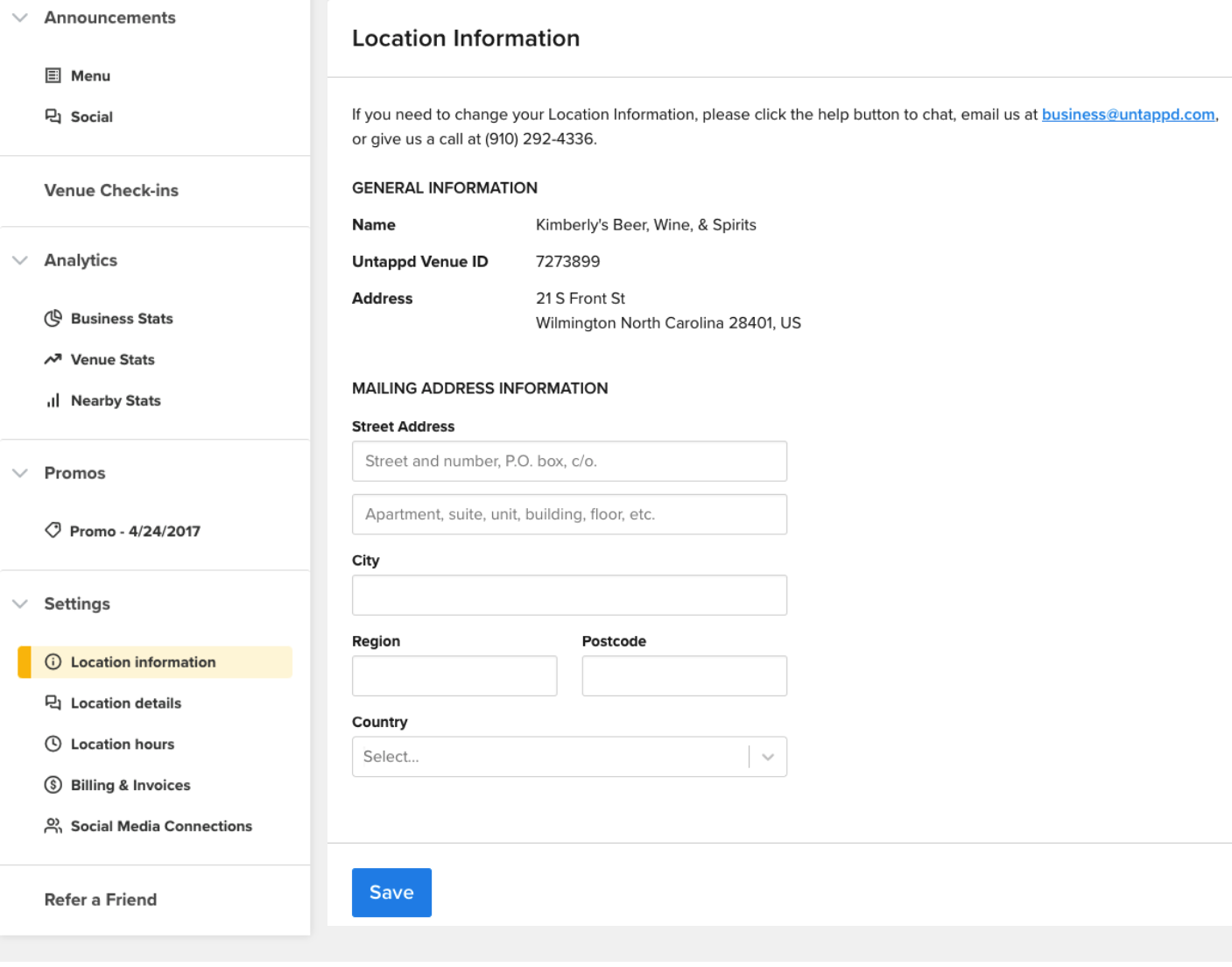
Task: Focus the Apartment, suite, unit field
Action: pyautogui.click(x=569, y=514)
